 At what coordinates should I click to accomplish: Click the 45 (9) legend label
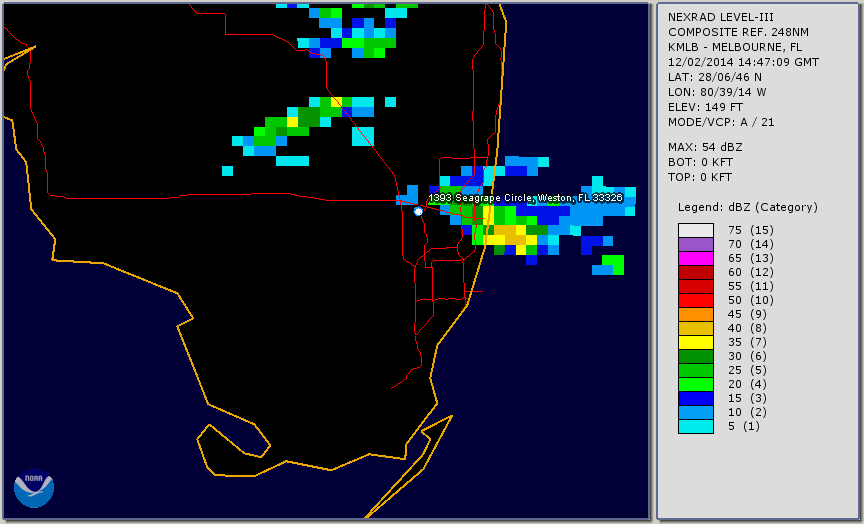pyautogui.click(x=747, y=314)
